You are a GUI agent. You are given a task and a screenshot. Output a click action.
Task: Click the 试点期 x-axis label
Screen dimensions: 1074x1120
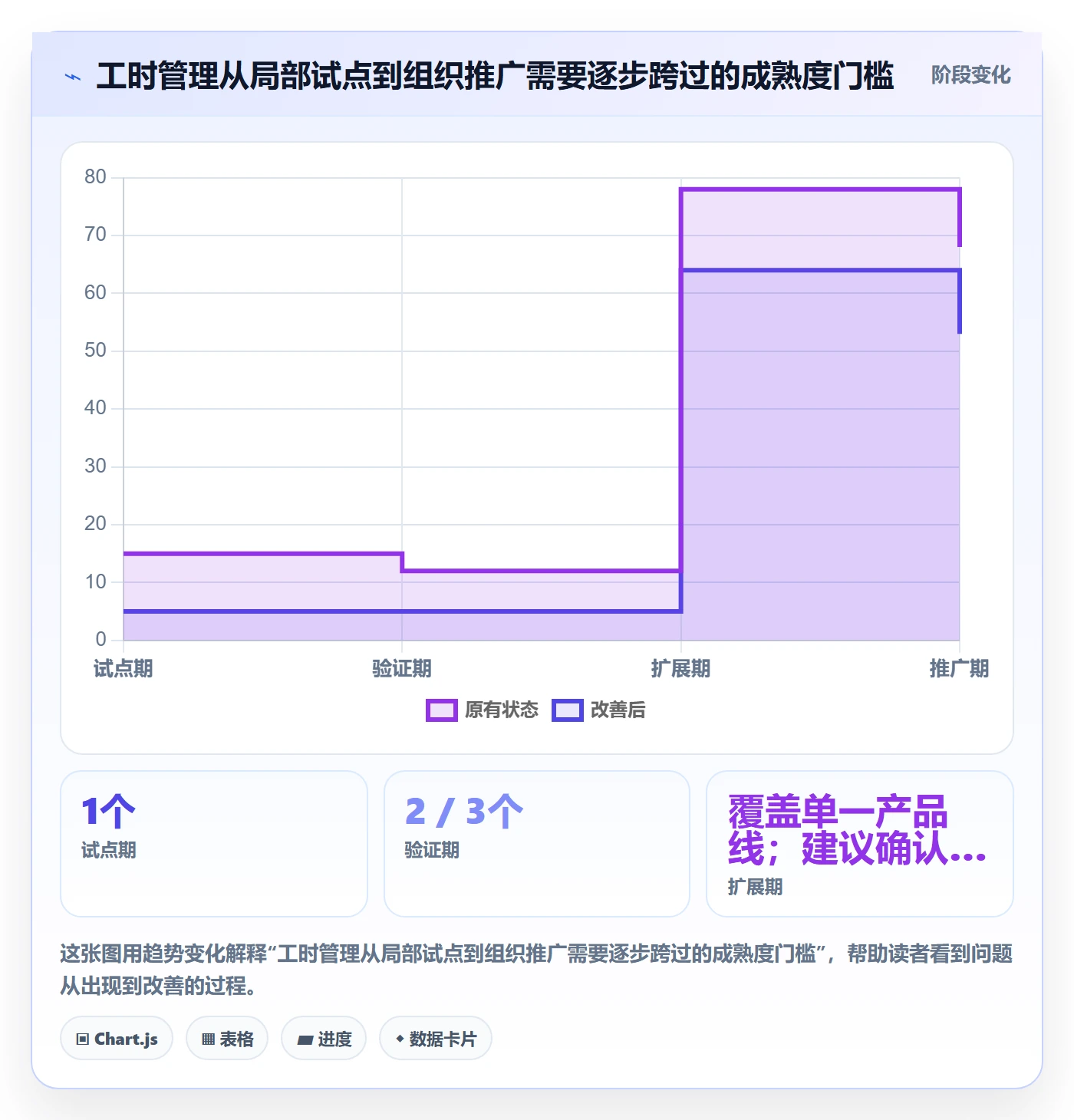(123, 669)
